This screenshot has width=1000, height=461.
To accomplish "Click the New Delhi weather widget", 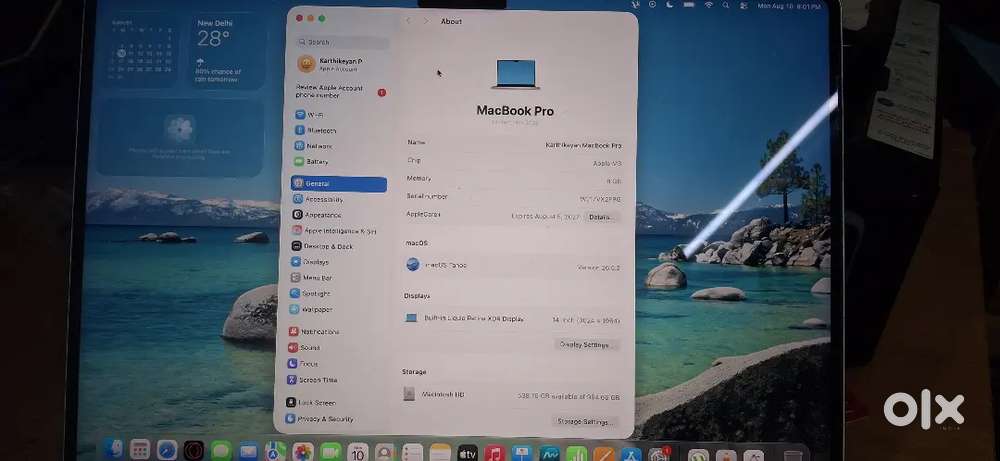I will 228,51.
